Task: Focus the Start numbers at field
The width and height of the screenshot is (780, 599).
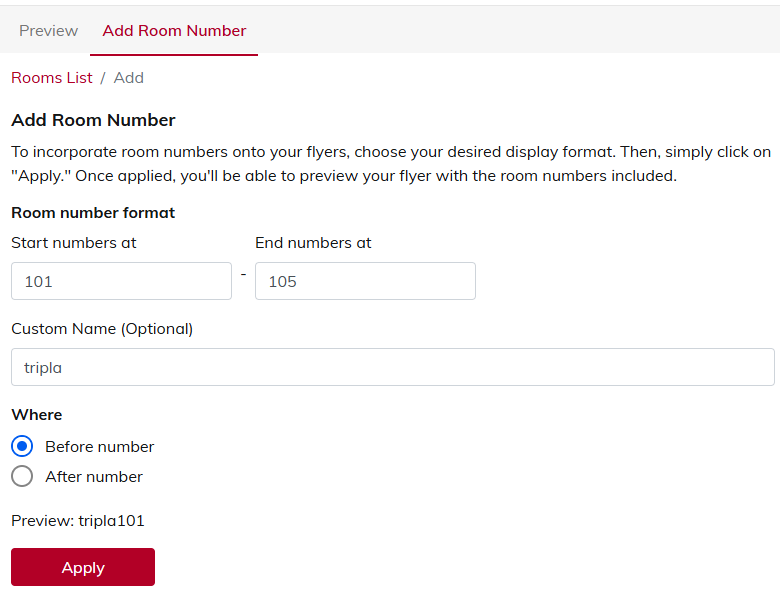Action: [x=121, y=281]
